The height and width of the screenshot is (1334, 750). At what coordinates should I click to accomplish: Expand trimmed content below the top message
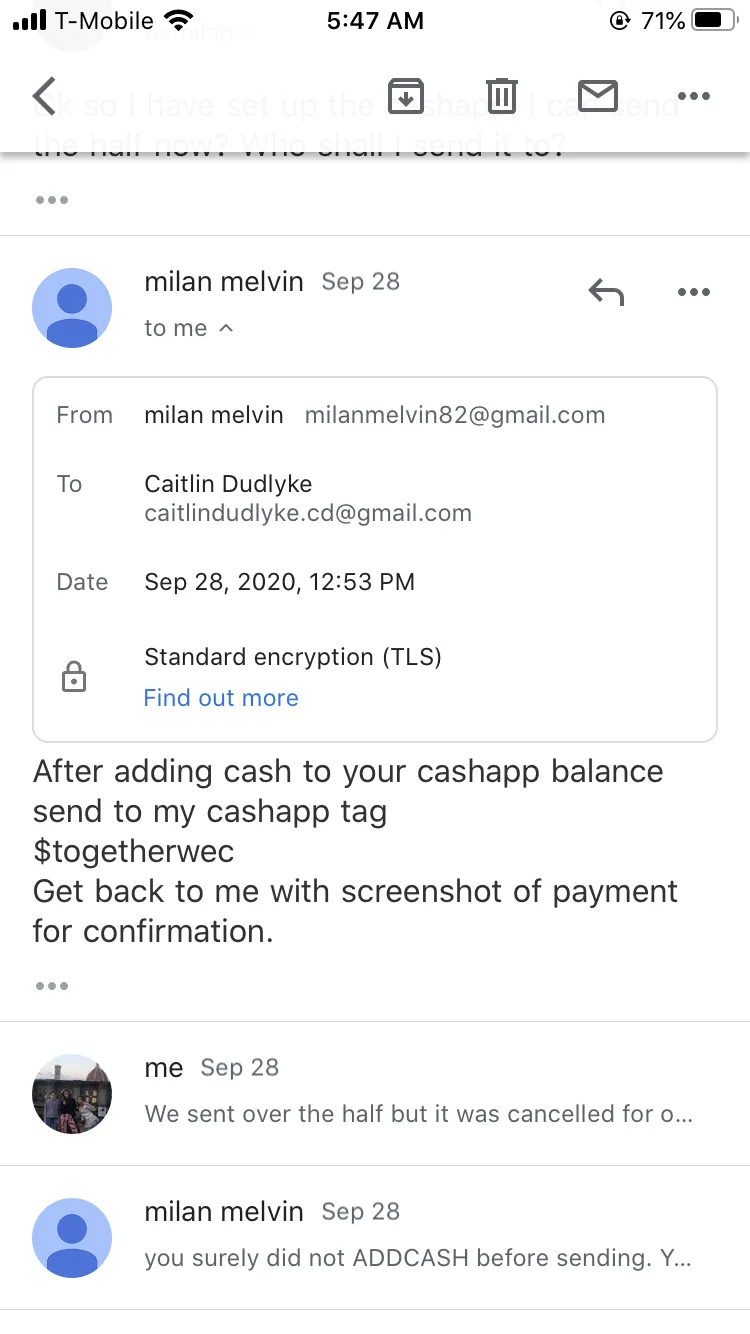tap(52, 200)
